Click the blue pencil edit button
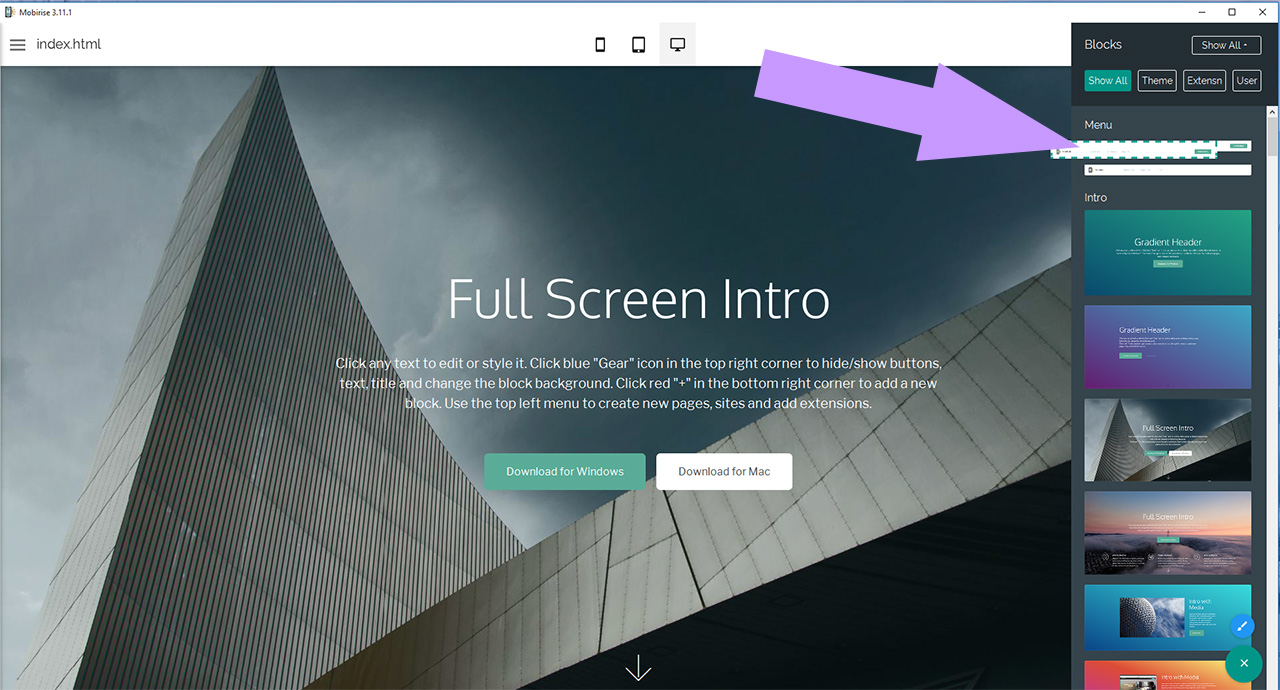This screenshot has width=1280, height=690. coord(1242,625)
